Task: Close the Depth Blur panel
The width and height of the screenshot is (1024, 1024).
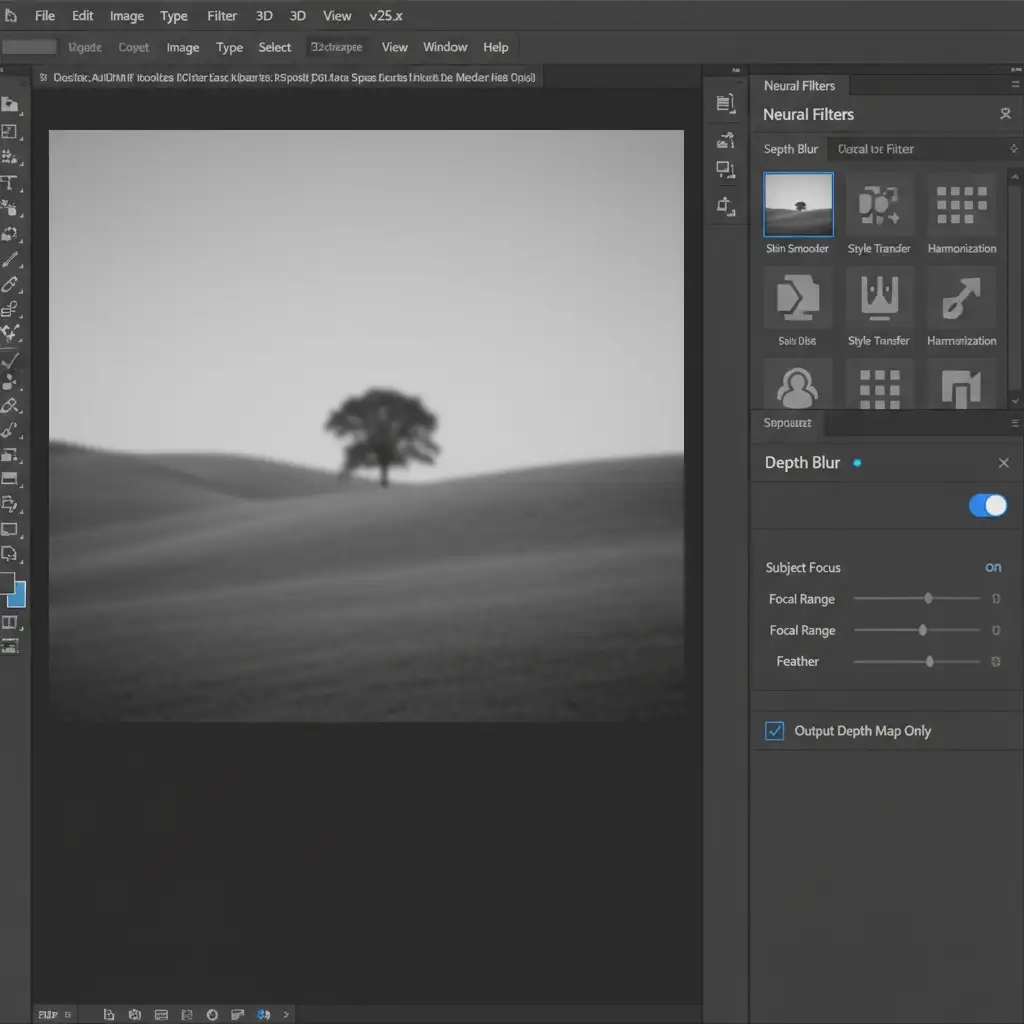Action: [1004, 463]
